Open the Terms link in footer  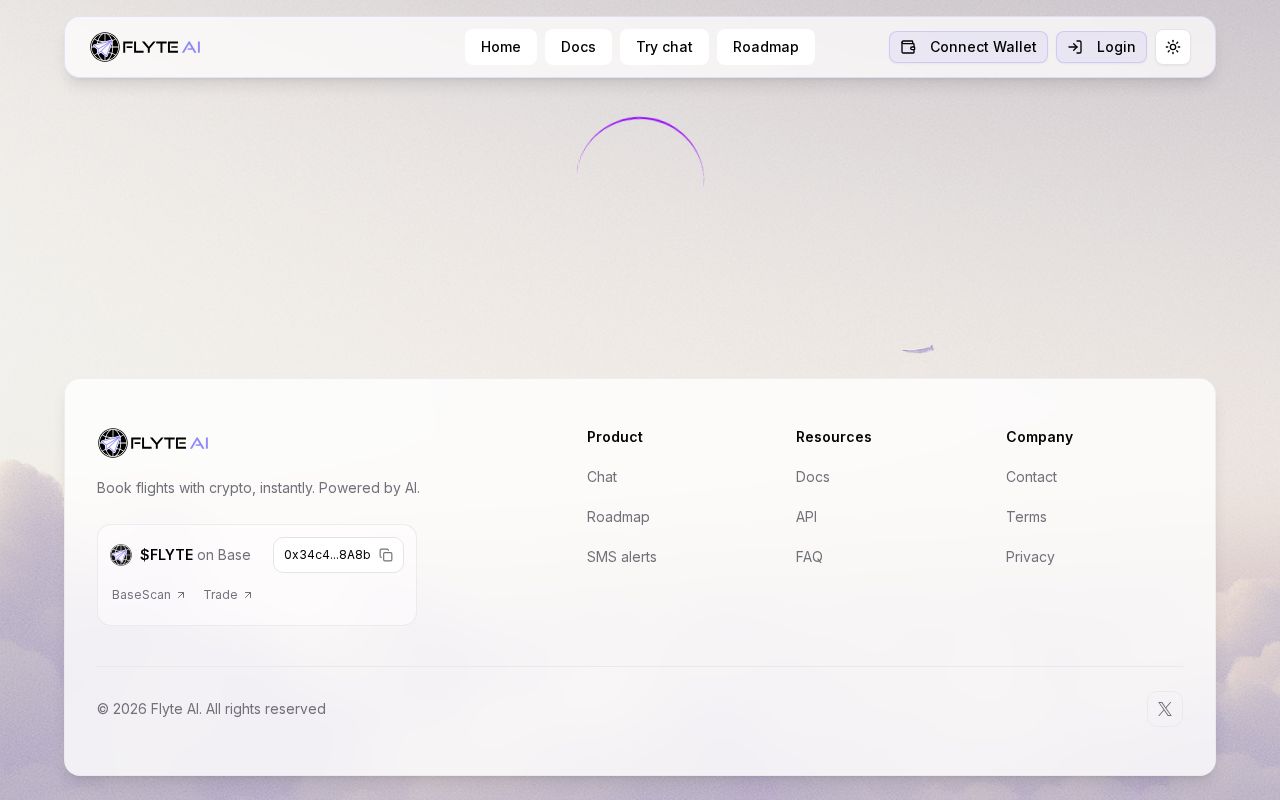pos(1026,517)
